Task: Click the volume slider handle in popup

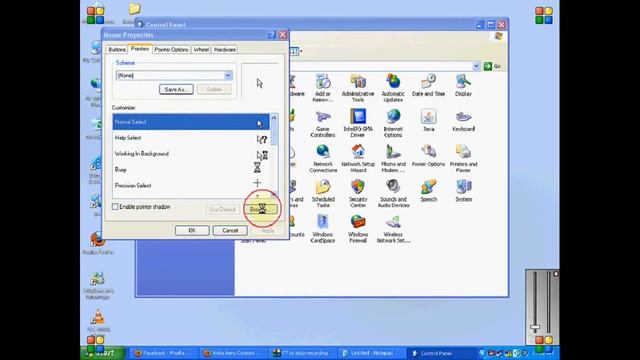Action: pyautogui.click(x=535, y=327)
